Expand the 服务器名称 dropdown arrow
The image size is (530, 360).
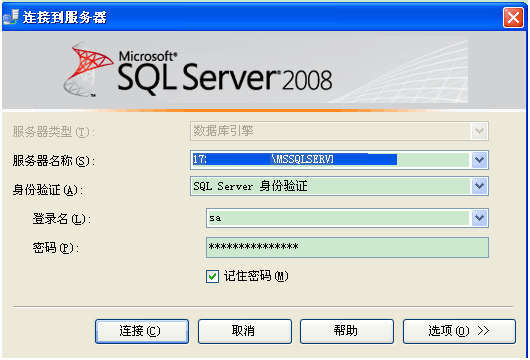click(x=479, y=160)
